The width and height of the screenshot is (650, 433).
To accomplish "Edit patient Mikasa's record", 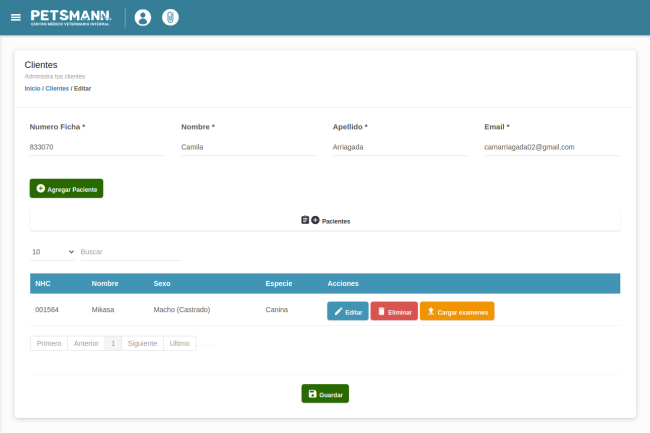I will [x=347, y=311].
